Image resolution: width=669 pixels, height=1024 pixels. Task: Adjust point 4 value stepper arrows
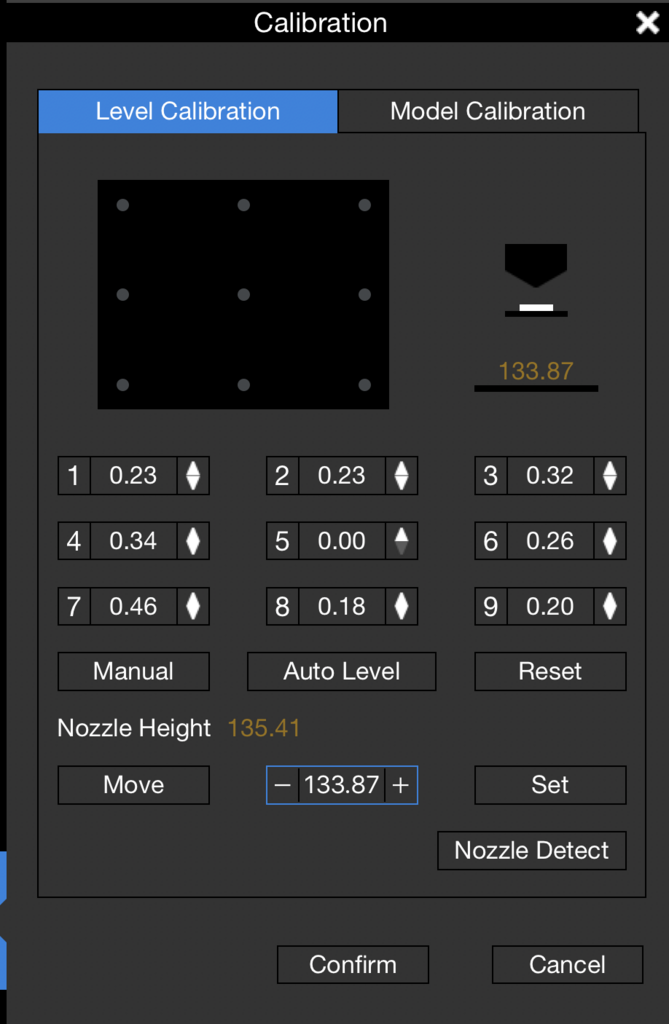pyautogui.click(x=193, y=541)
